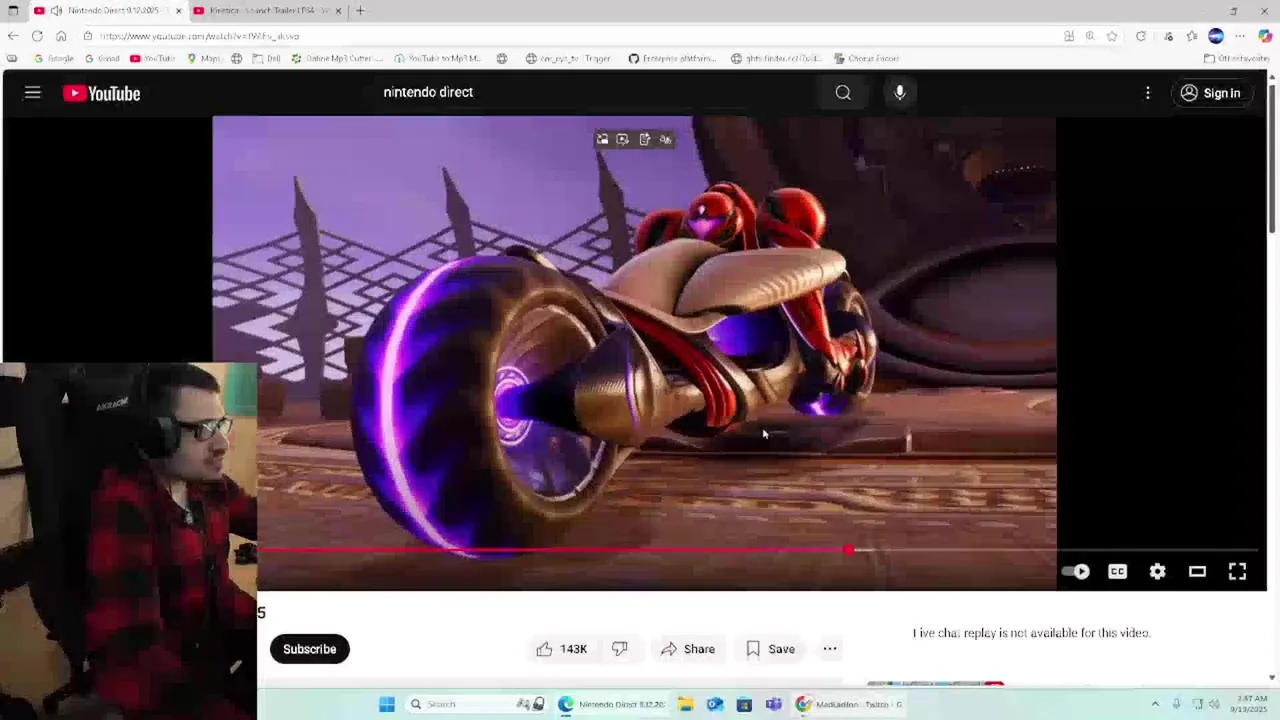
Task: Open the YouTube guide hamburger menu
Action: (32, 93)
